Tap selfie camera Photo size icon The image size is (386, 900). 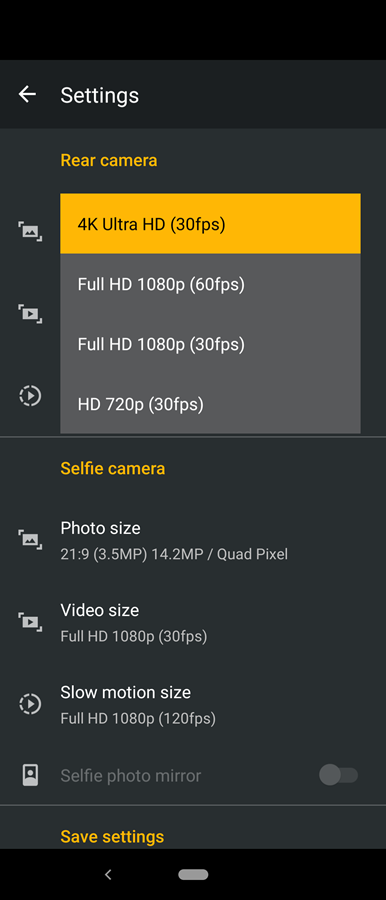30,540
